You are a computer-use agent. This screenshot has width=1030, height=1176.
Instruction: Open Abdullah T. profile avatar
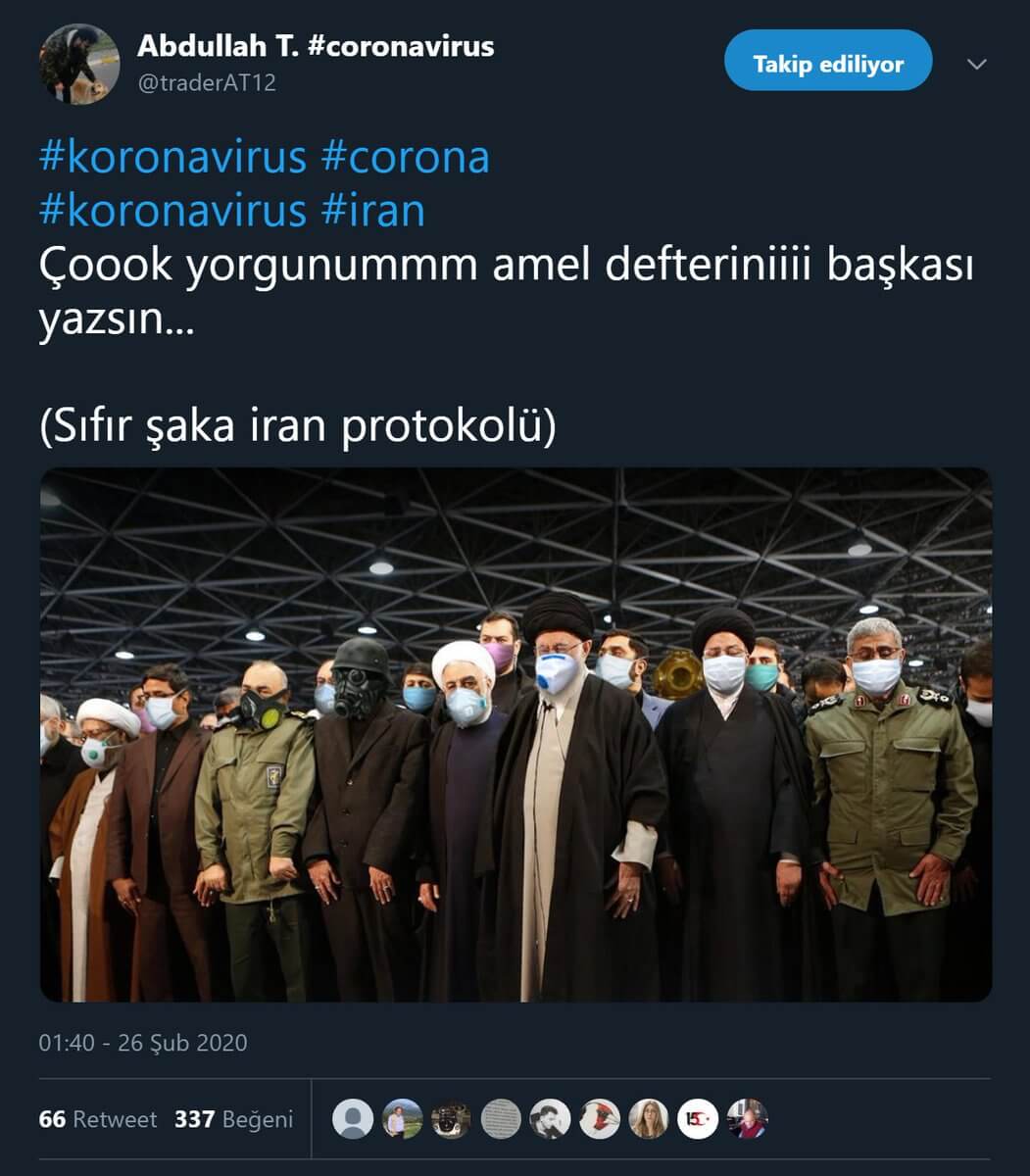79,65
